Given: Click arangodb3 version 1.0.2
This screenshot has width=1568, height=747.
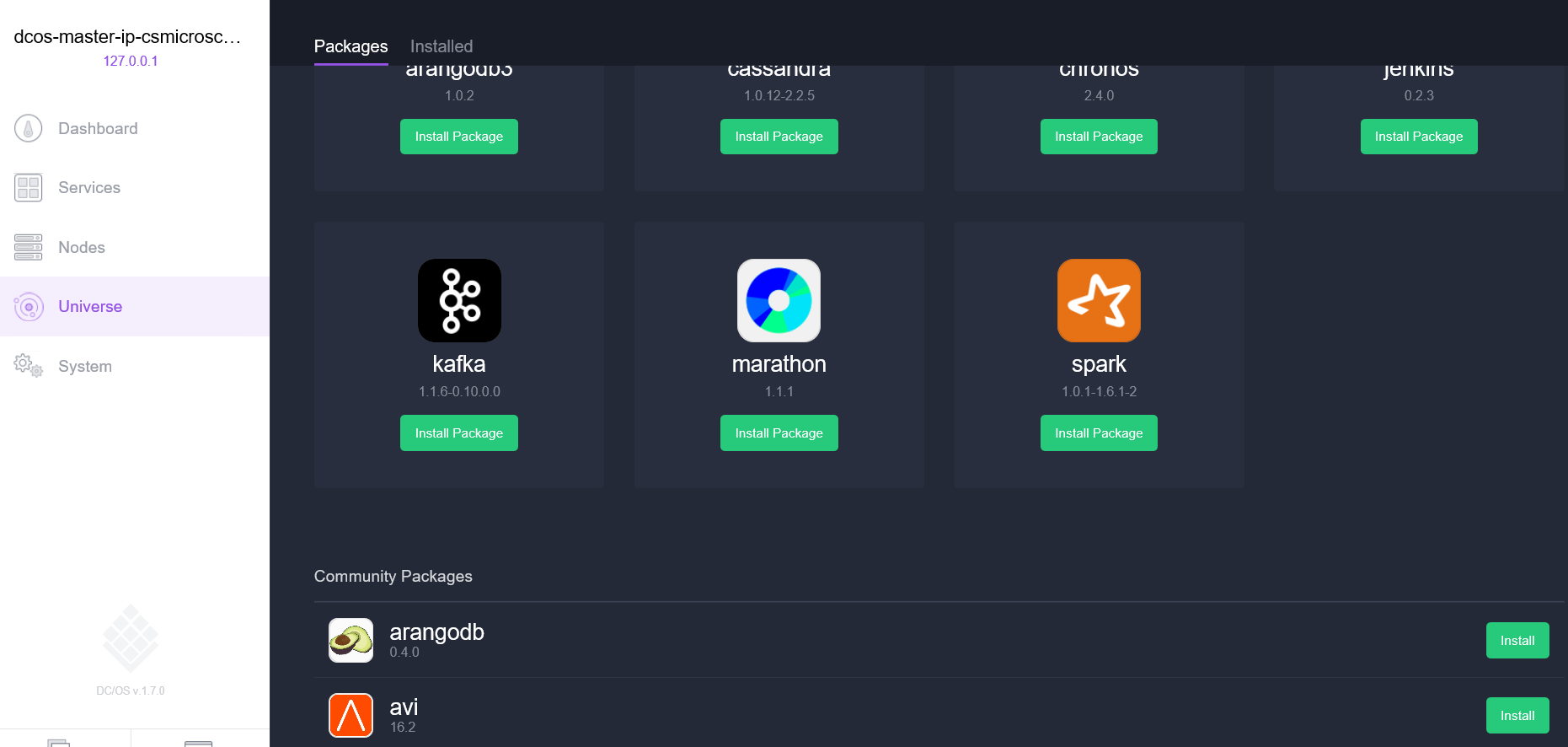Looking at the screenshot, I should click(459, 96).
